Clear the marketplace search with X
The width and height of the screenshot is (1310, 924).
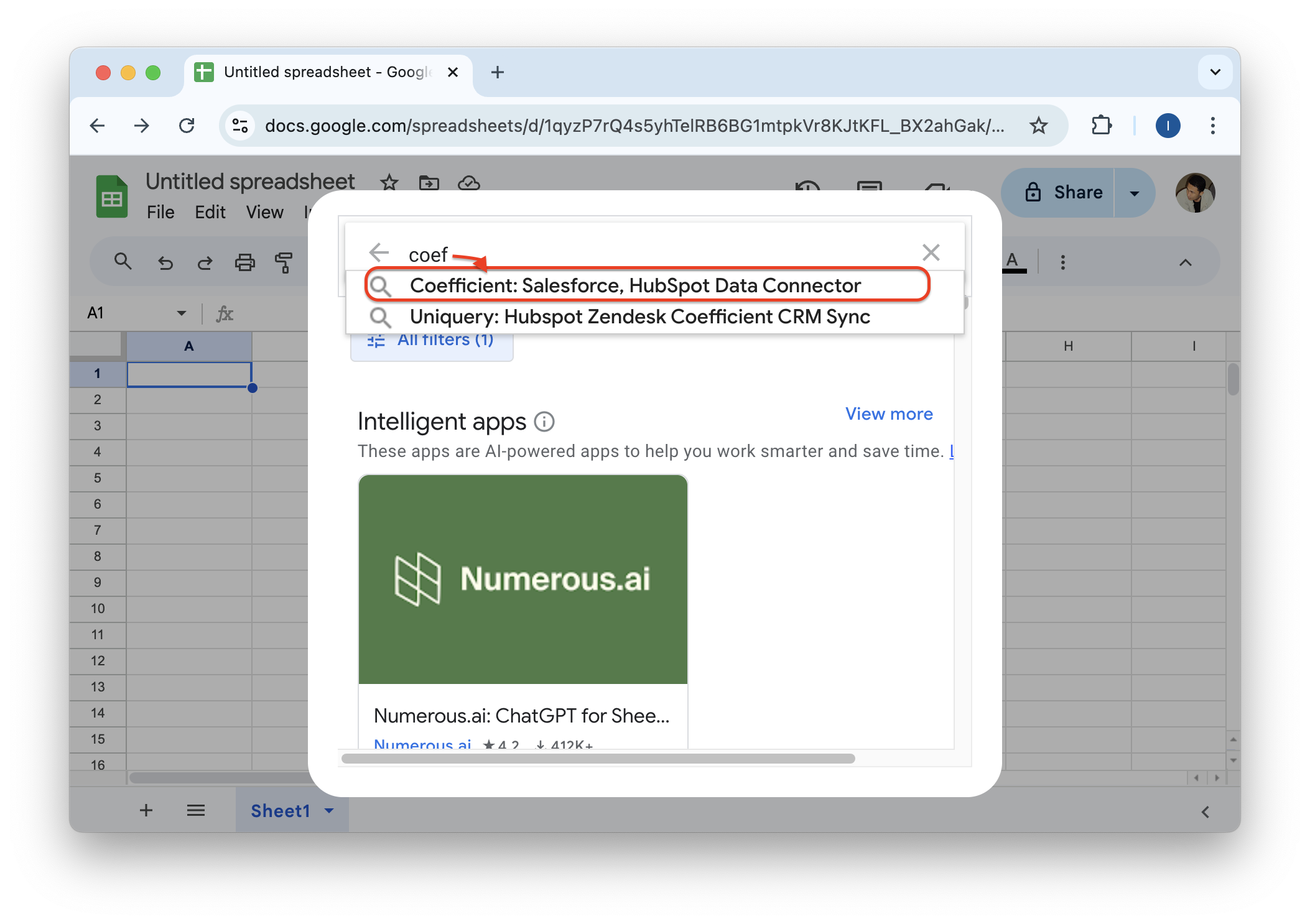tap(931, 252)
